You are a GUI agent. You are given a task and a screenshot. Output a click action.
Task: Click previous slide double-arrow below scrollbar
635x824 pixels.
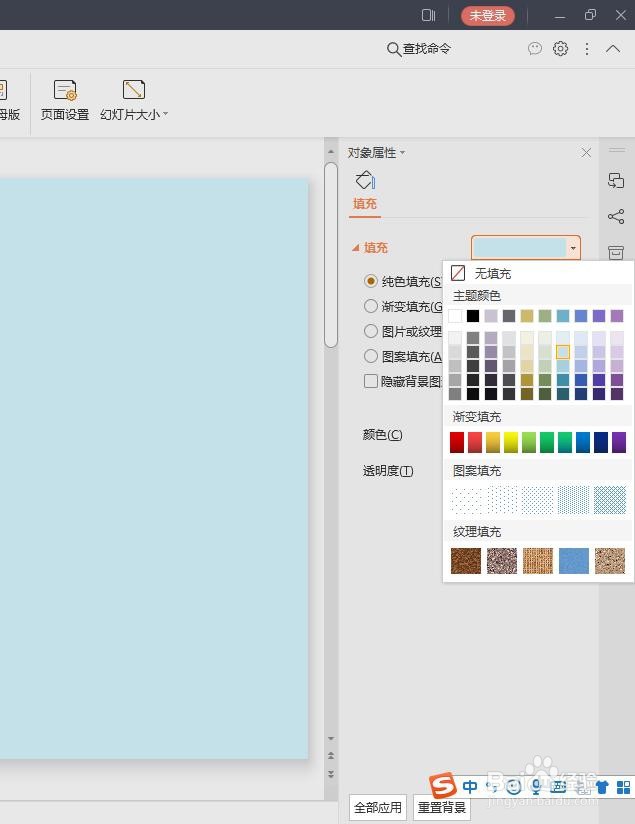click(x=331, y=756)
